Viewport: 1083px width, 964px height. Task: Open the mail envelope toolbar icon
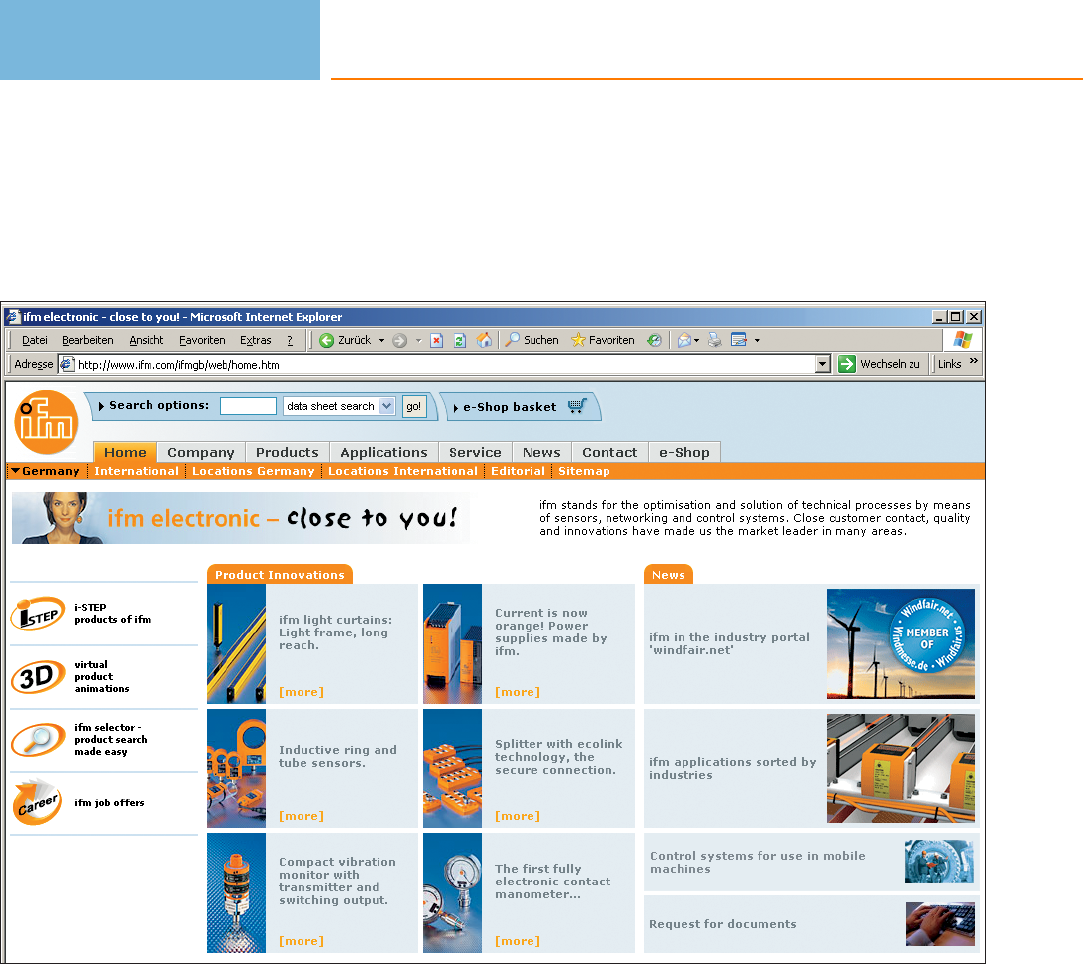pyautogui.click(x=684, y=340)
